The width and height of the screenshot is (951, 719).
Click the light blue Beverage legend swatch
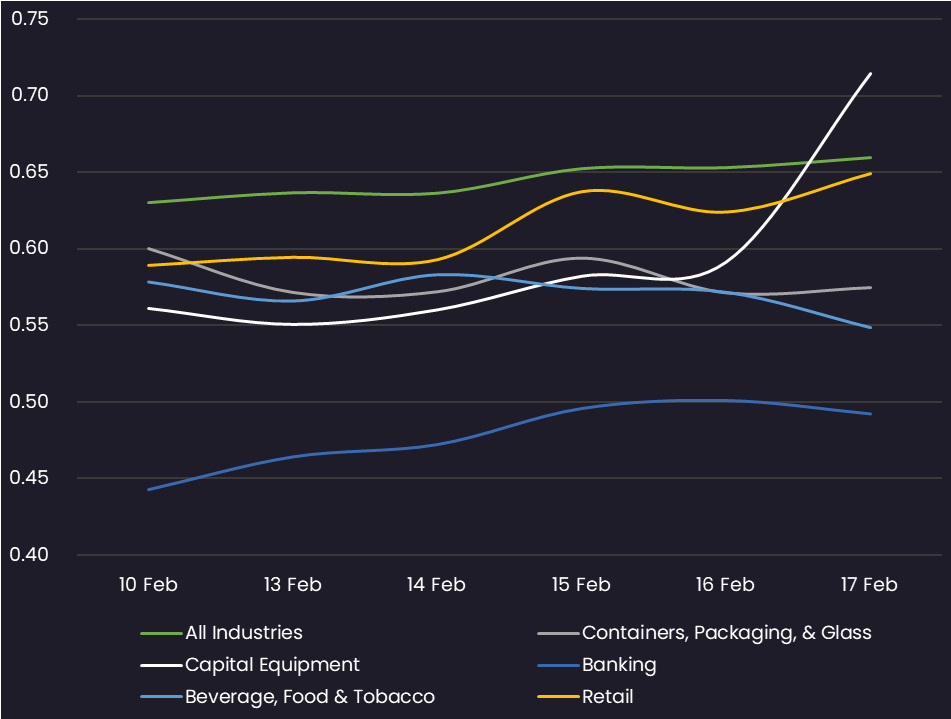point(161,697)
